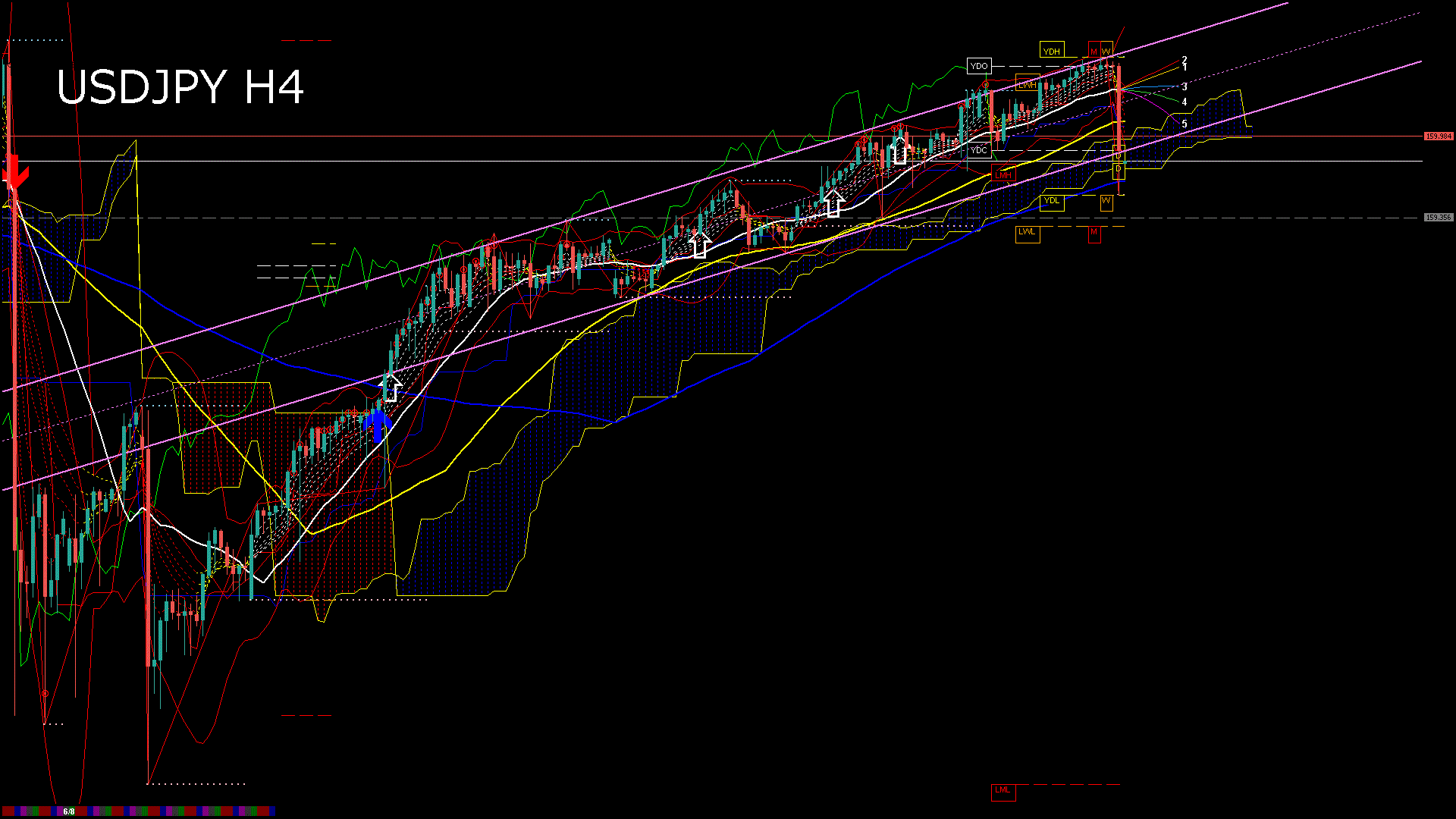The image size is (1456, 819).
Task: Click the orange W label beside YDL
Action: pyautogui.click(x=1106, y=202)
